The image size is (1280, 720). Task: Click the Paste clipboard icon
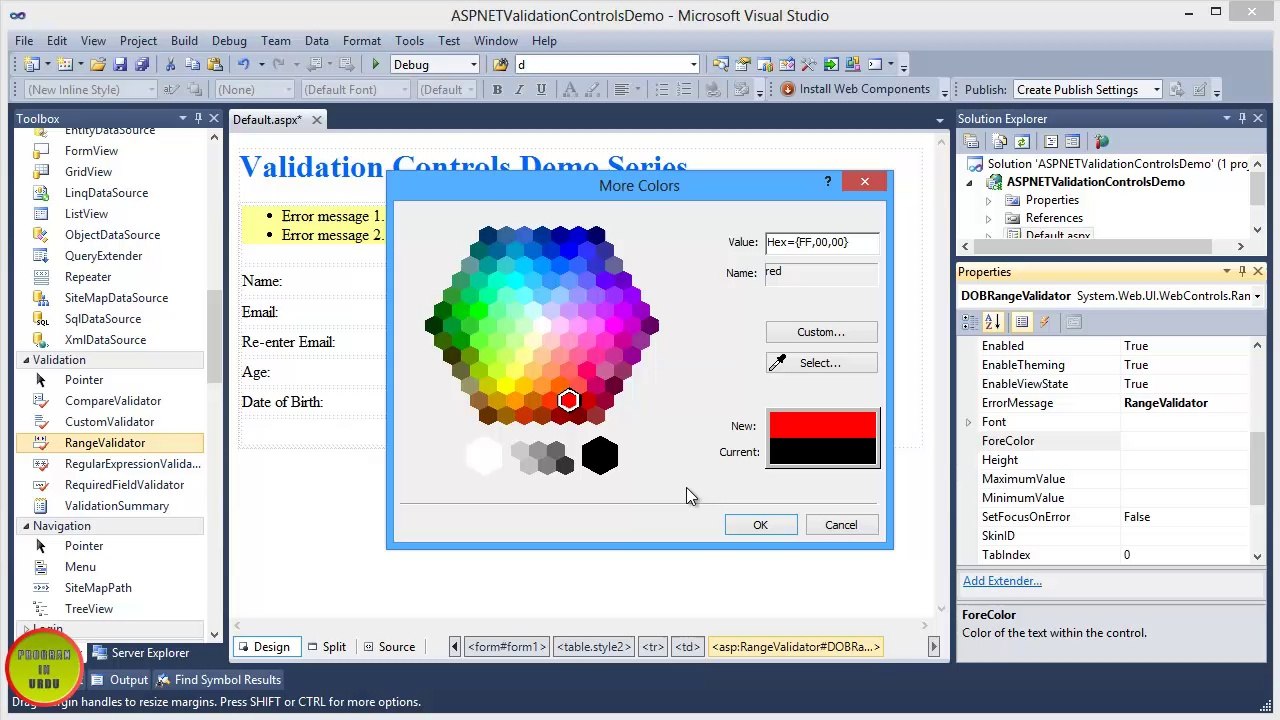(214, 65)
